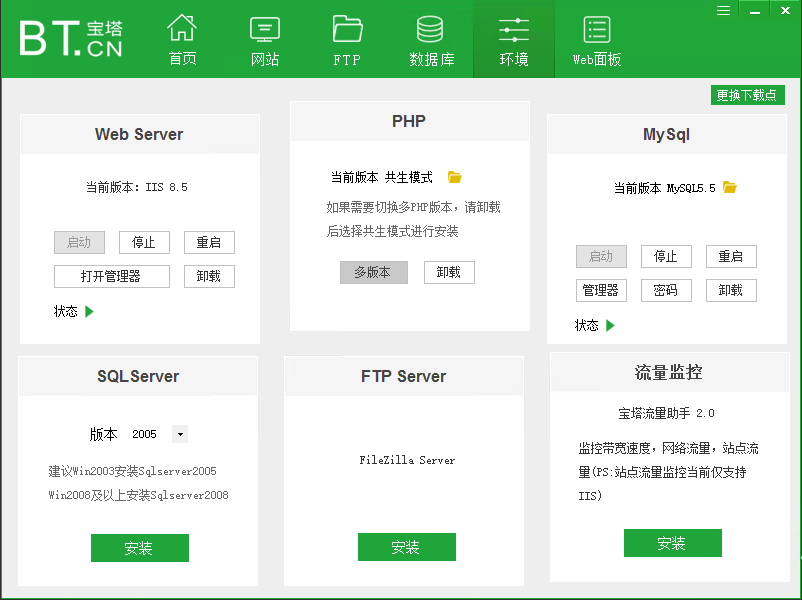Open the FTP folder icon tab
The width and height of the screenshot is (802, 600).
(x=347, y=41)
